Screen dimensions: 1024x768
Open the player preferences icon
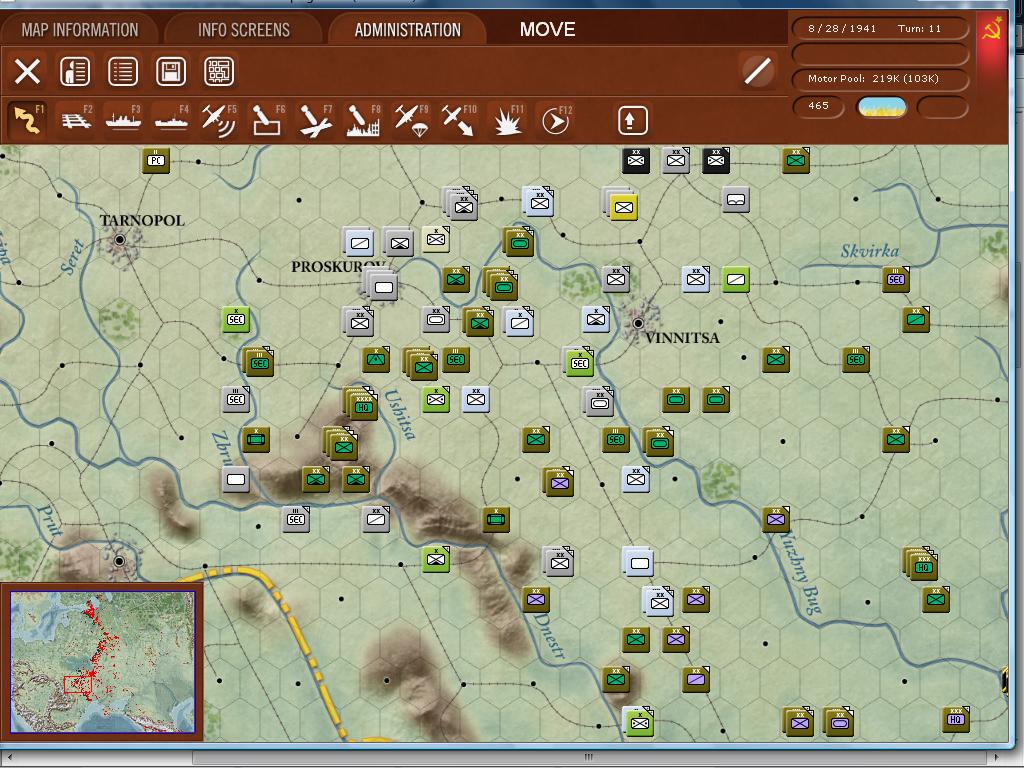[75, 71]
